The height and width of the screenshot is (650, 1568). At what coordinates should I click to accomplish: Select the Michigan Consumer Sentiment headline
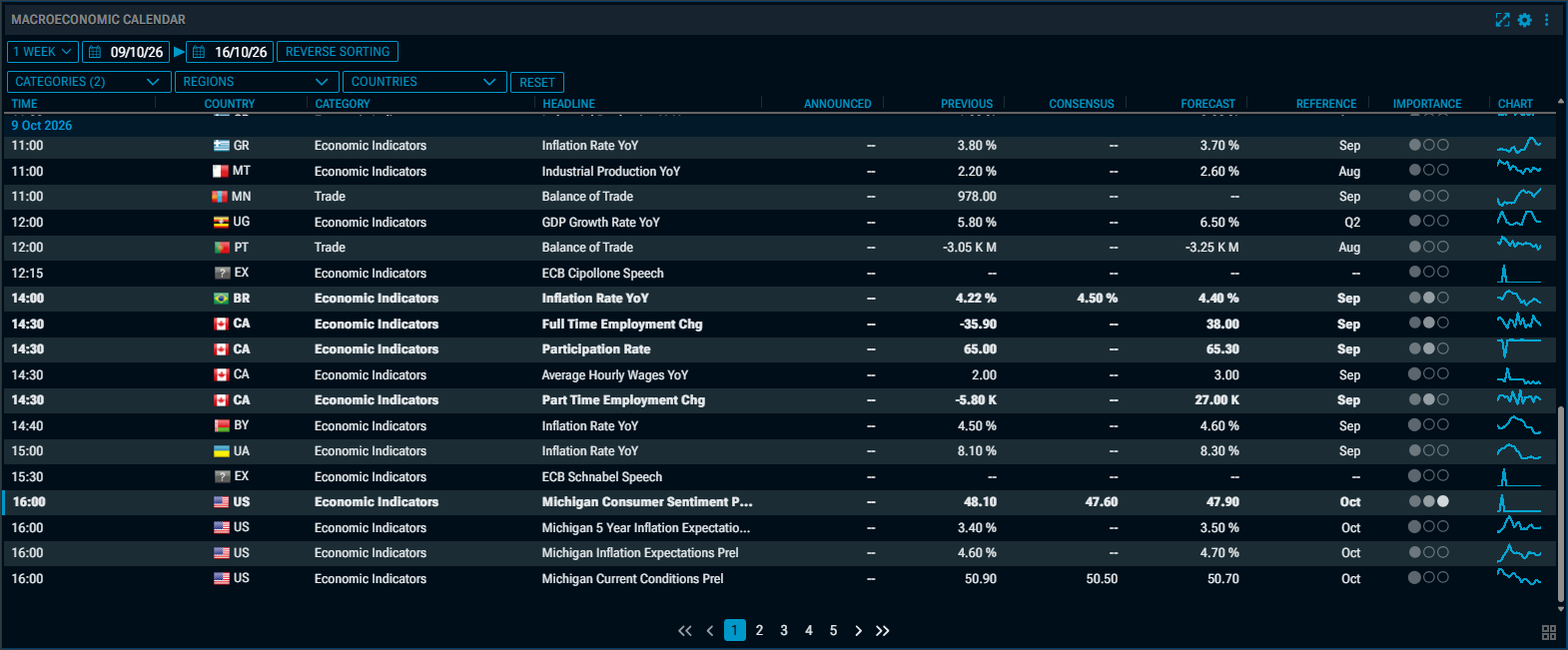[647, 502]
